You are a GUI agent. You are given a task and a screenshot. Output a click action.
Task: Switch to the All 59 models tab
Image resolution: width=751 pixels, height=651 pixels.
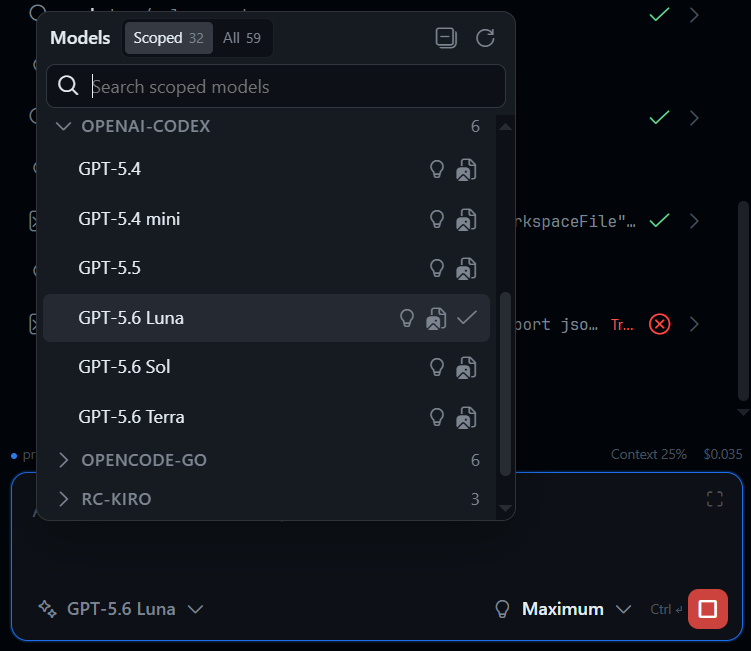click(242, 38)
